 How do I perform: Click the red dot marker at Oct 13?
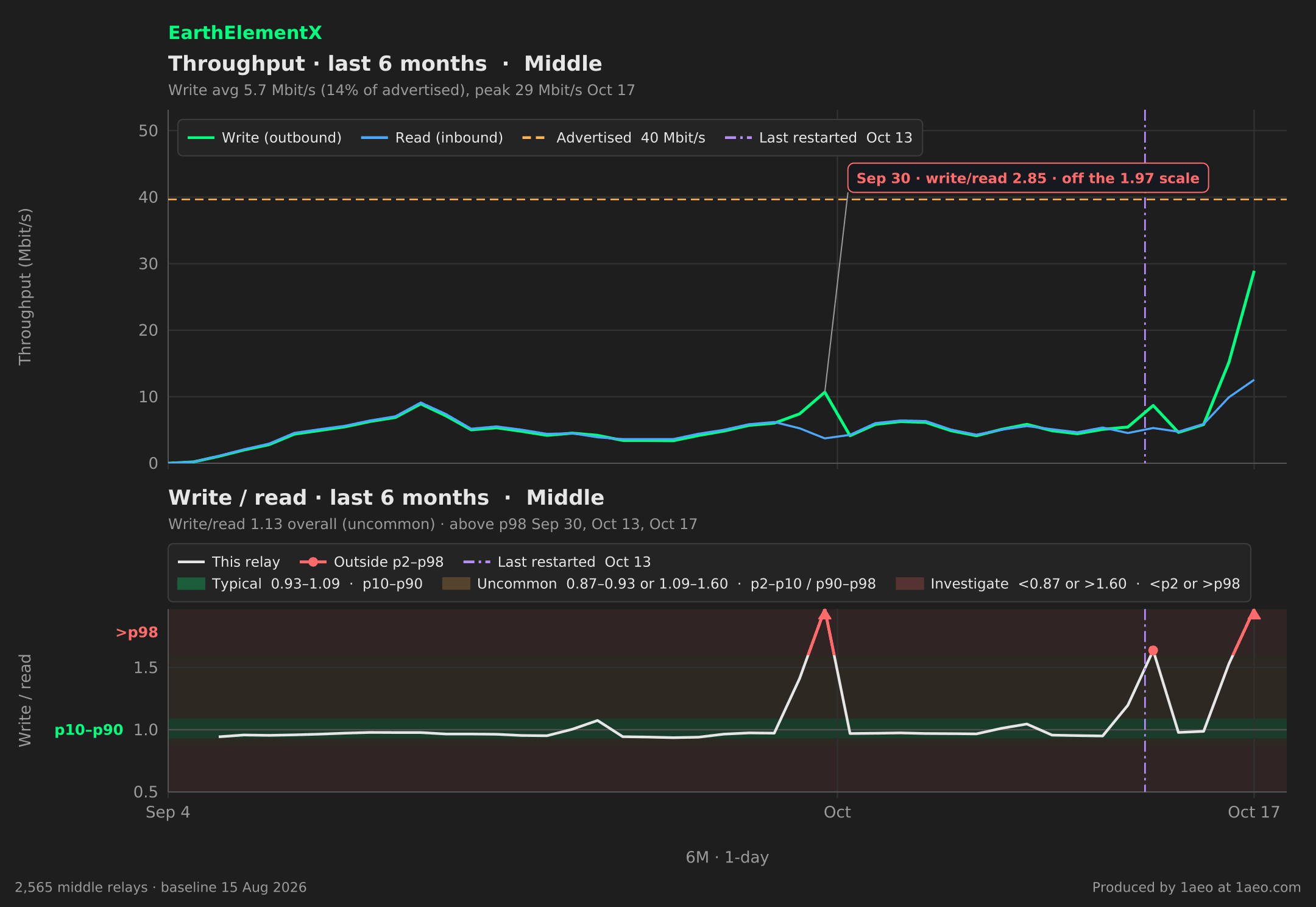click(1153, 650)
